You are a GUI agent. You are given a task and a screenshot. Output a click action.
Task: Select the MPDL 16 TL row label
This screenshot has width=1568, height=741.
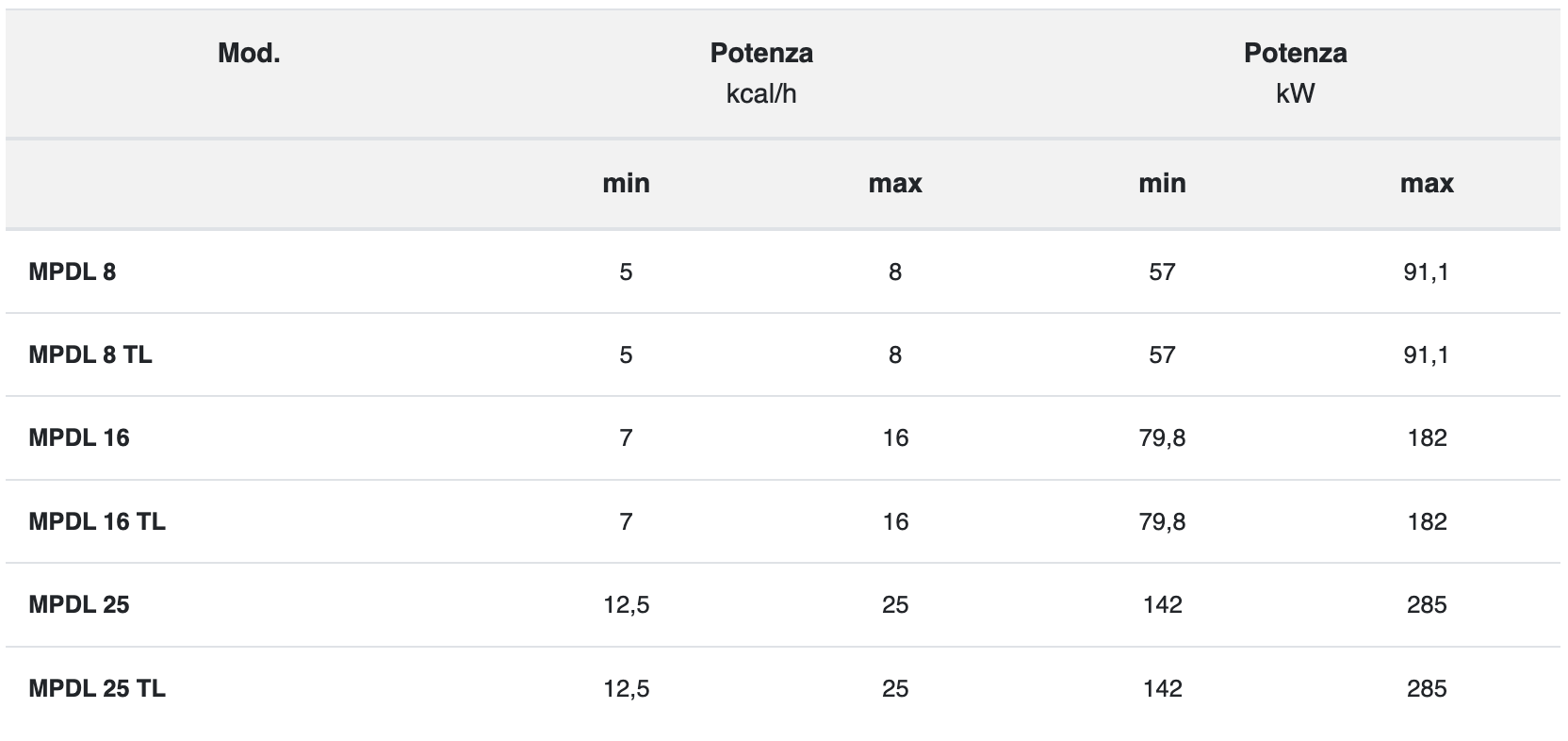coord(97,521)
